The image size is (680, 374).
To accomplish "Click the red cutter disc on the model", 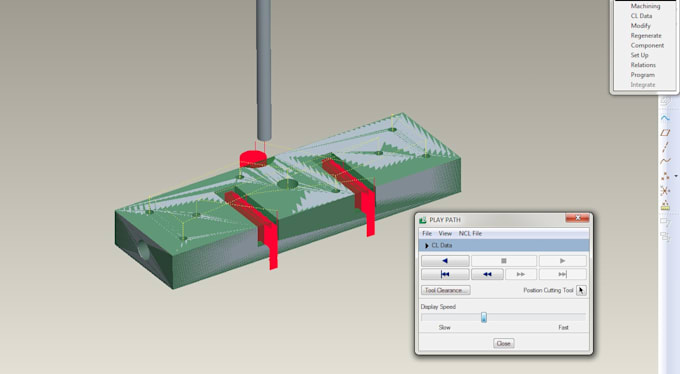I will [x=253, y=159].
